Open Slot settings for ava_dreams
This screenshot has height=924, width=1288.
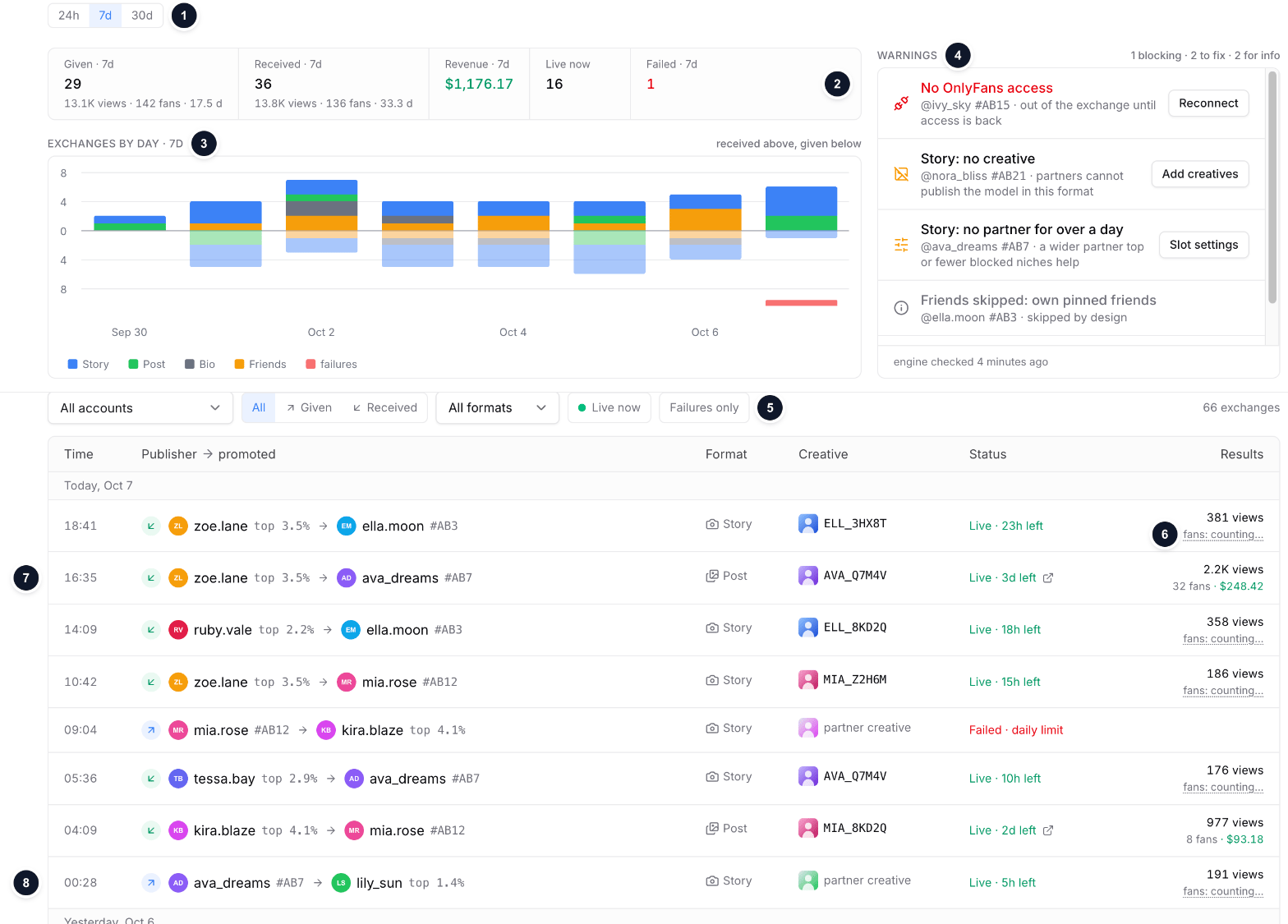pyautogui.click(x=1203, y=245)
